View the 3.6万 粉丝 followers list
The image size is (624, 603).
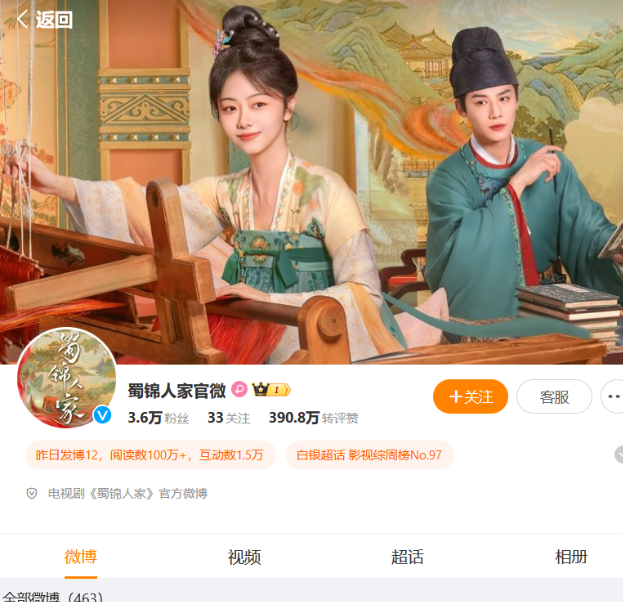point(158,418)
